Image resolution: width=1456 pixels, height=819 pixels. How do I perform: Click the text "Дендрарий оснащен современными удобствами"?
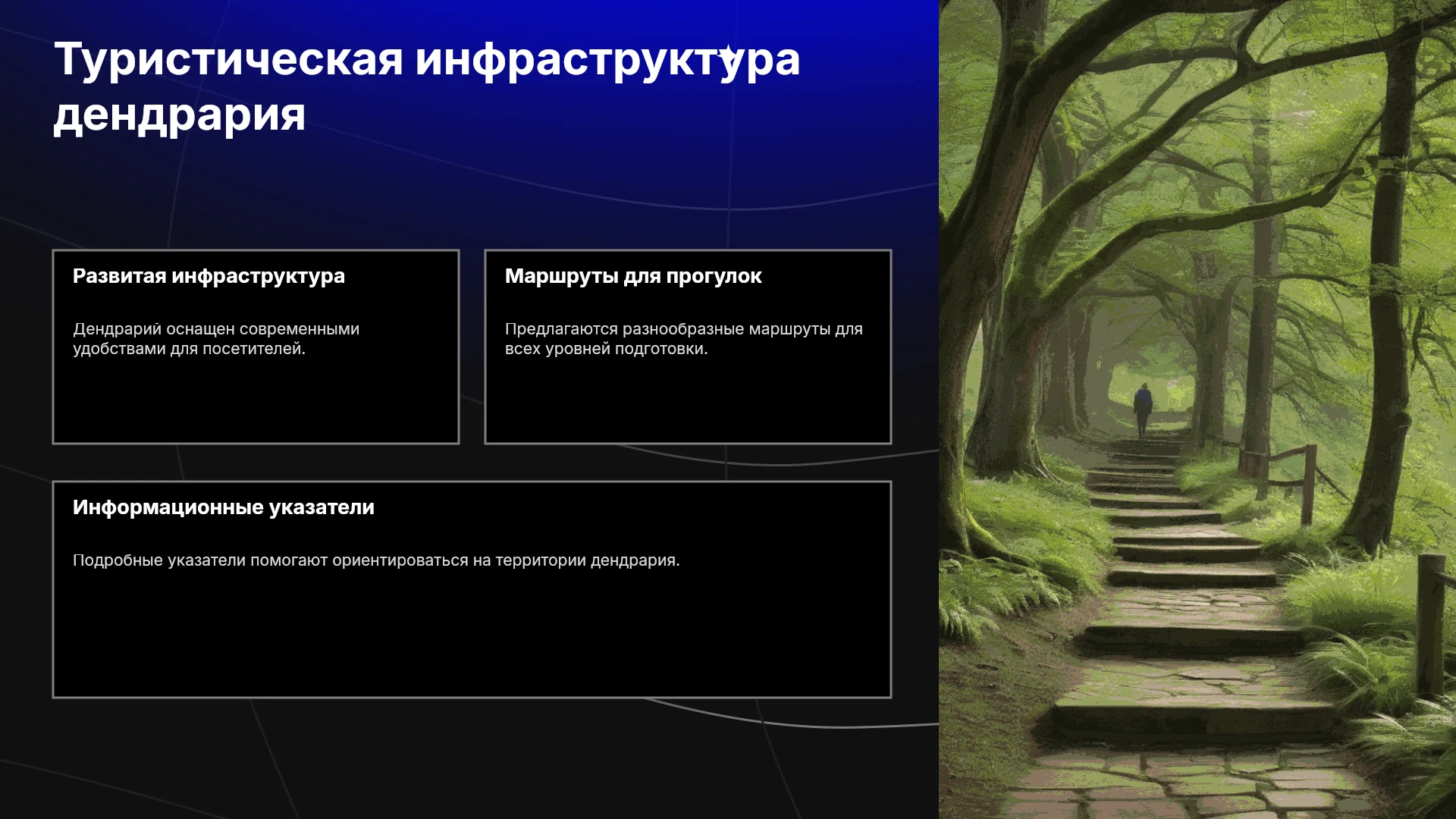pos(216,339)
